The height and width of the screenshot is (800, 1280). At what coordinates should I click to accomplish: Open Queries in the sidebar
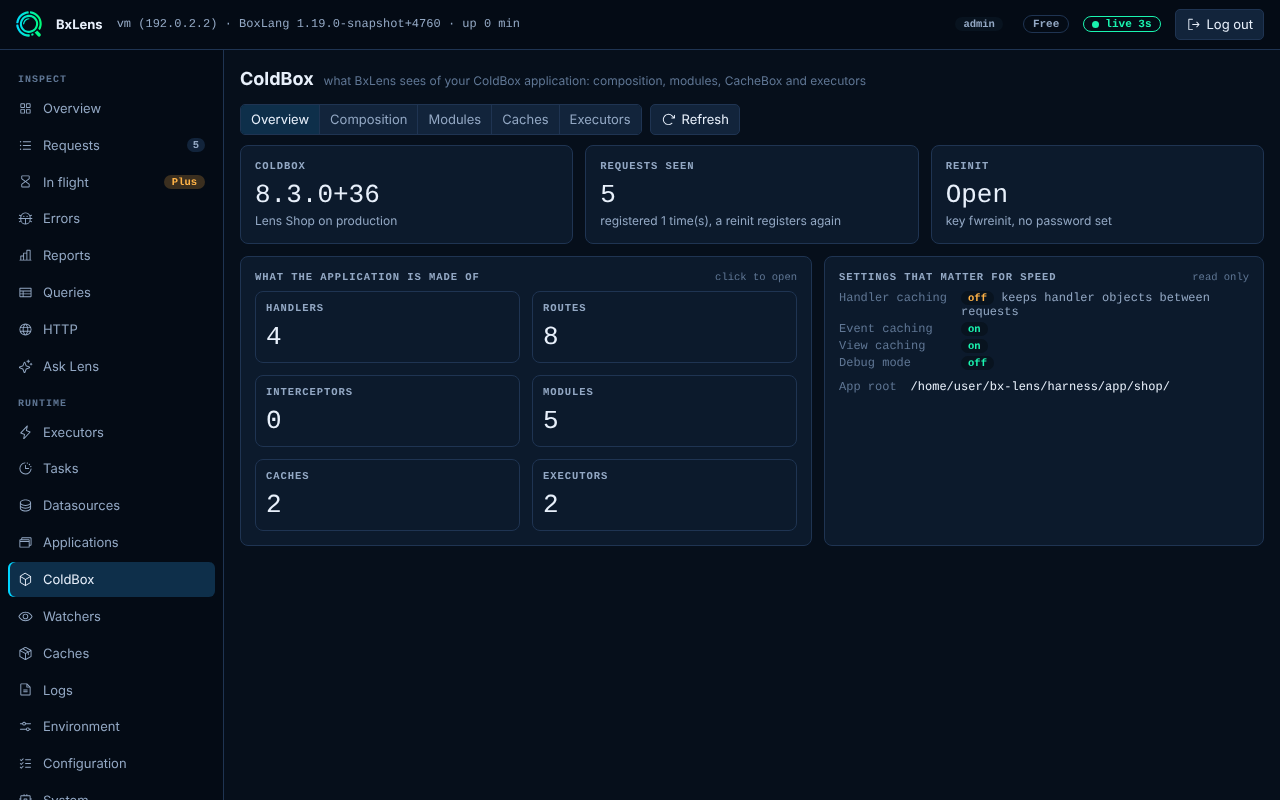pyautogui.click(x=111, y=292)
